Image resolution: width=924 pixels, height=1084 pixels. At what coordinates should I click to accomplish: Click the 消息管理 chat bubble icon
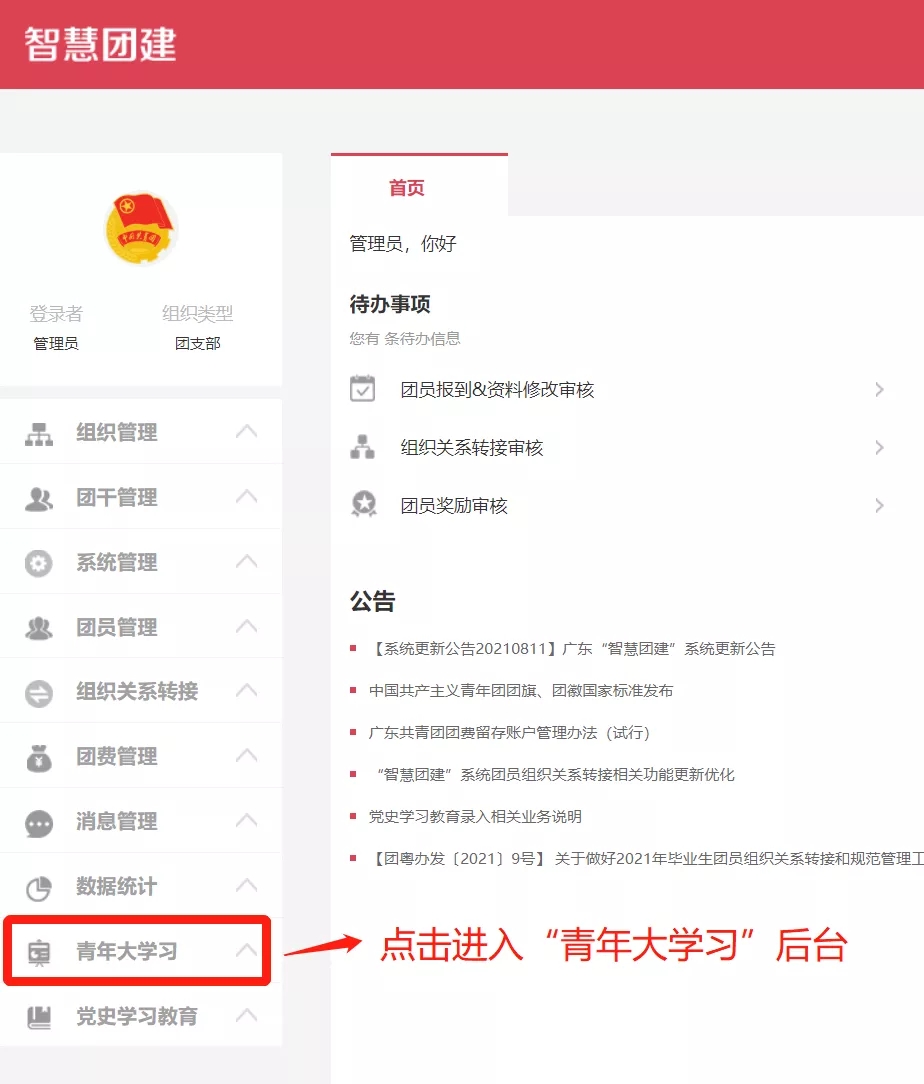[x=39, y=823]
